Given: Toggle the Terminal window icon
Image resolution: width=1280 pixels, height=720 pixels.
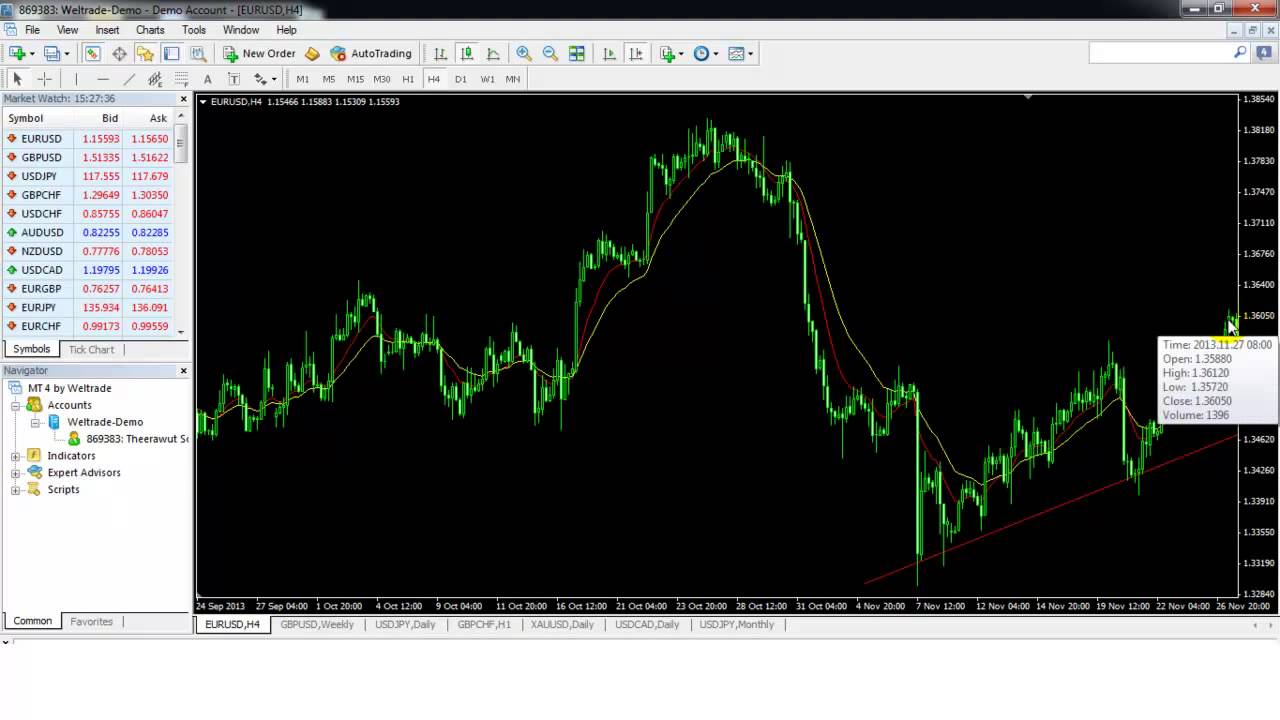Looking at the screenshot, I should point(171,53).
